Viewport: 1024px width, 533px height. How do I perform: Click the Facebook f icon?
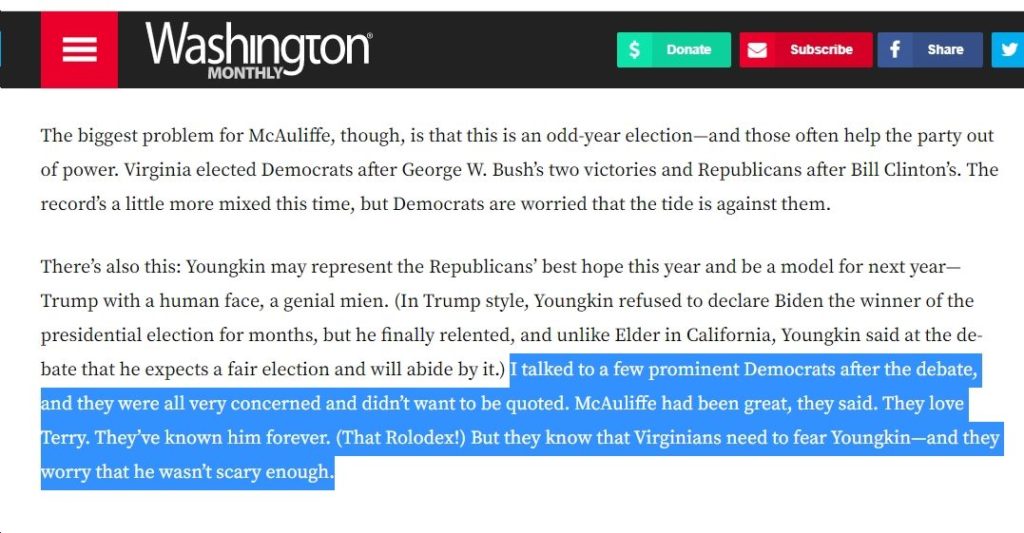(x=895, y=50)
